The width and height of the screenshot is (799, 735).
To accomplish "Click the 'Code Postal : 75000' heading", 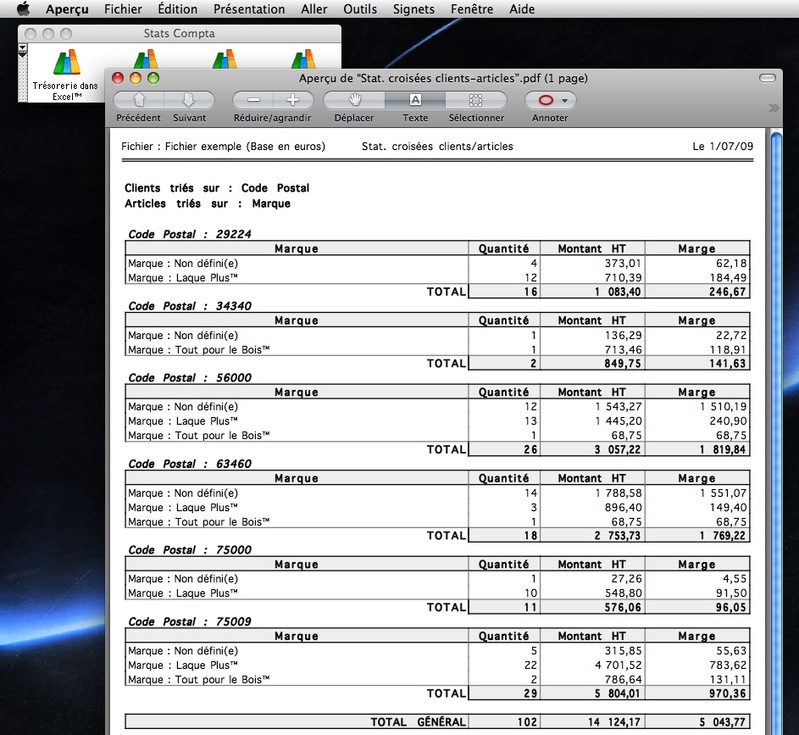I will coord(190,550).
